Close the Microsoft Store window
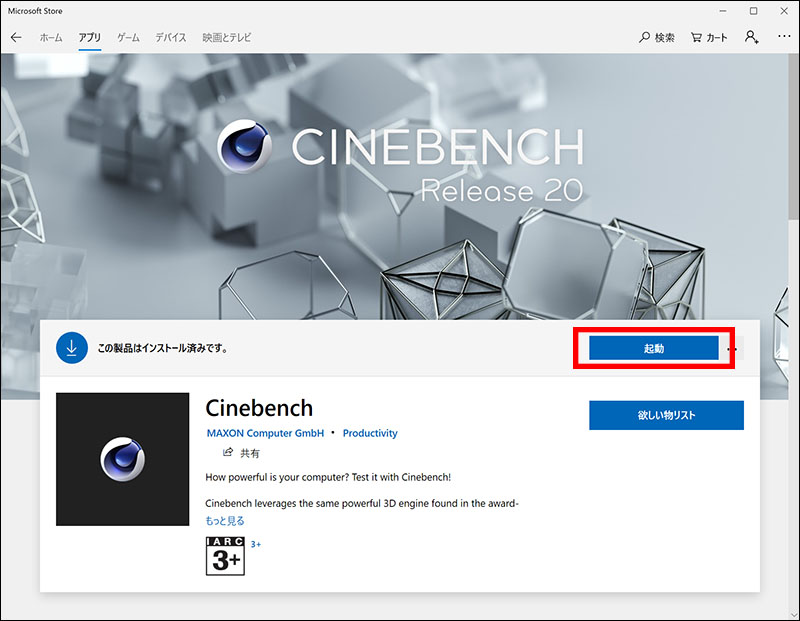Viewport: 800px width, 621px height. point(784,11)
